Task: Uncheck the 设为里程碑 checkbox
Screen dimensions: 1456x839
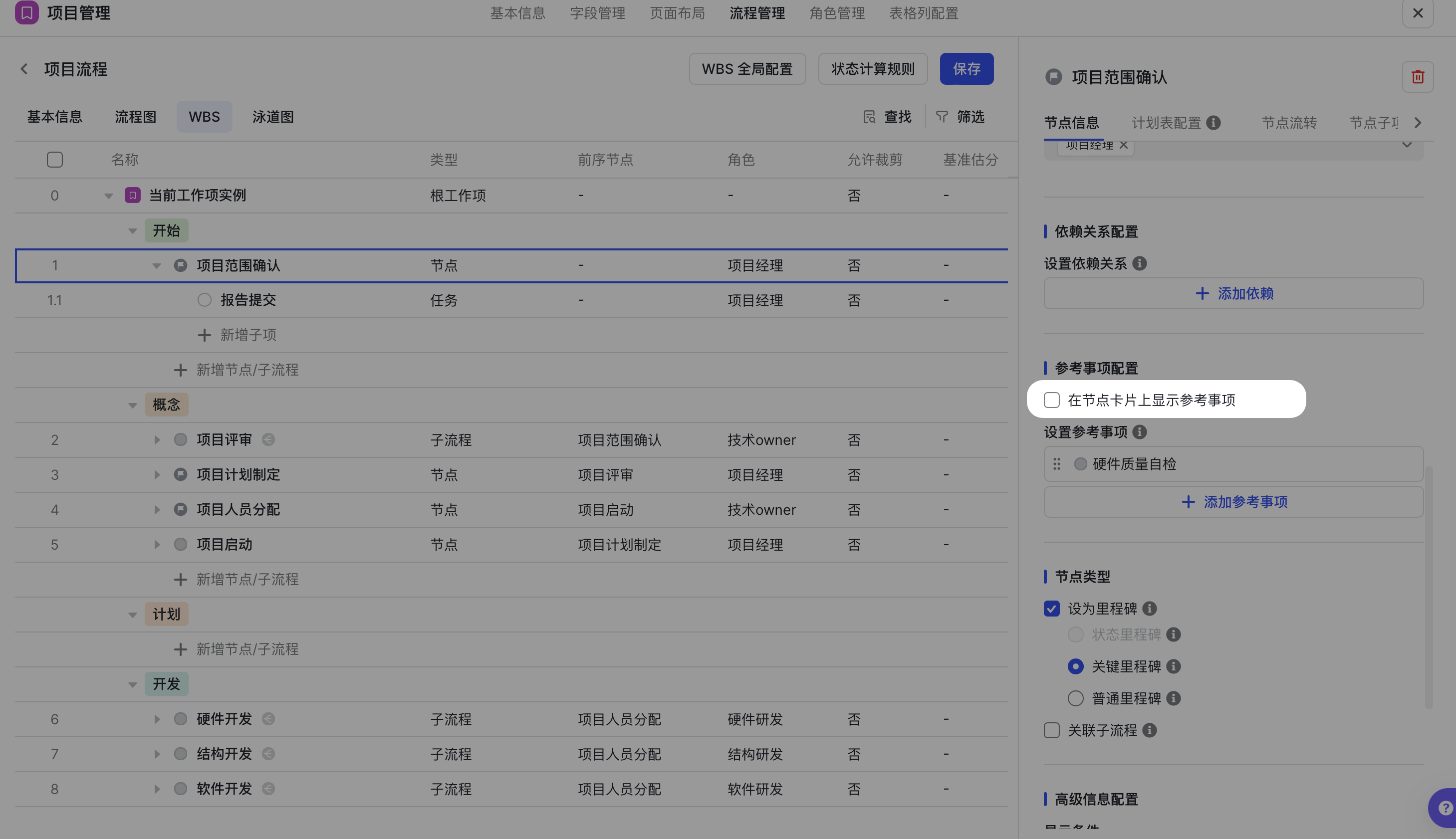Action: [1051, 609]
